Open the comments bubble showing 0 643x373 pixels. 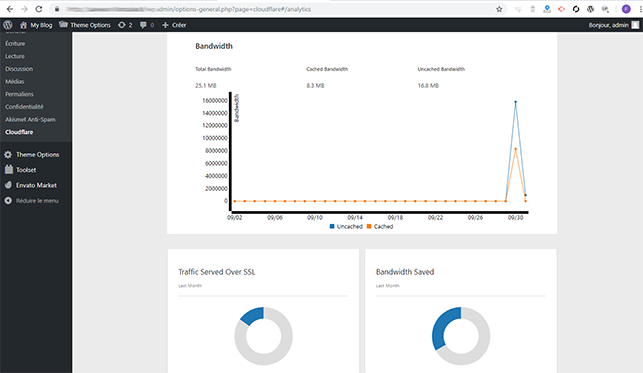click(147, 25)
